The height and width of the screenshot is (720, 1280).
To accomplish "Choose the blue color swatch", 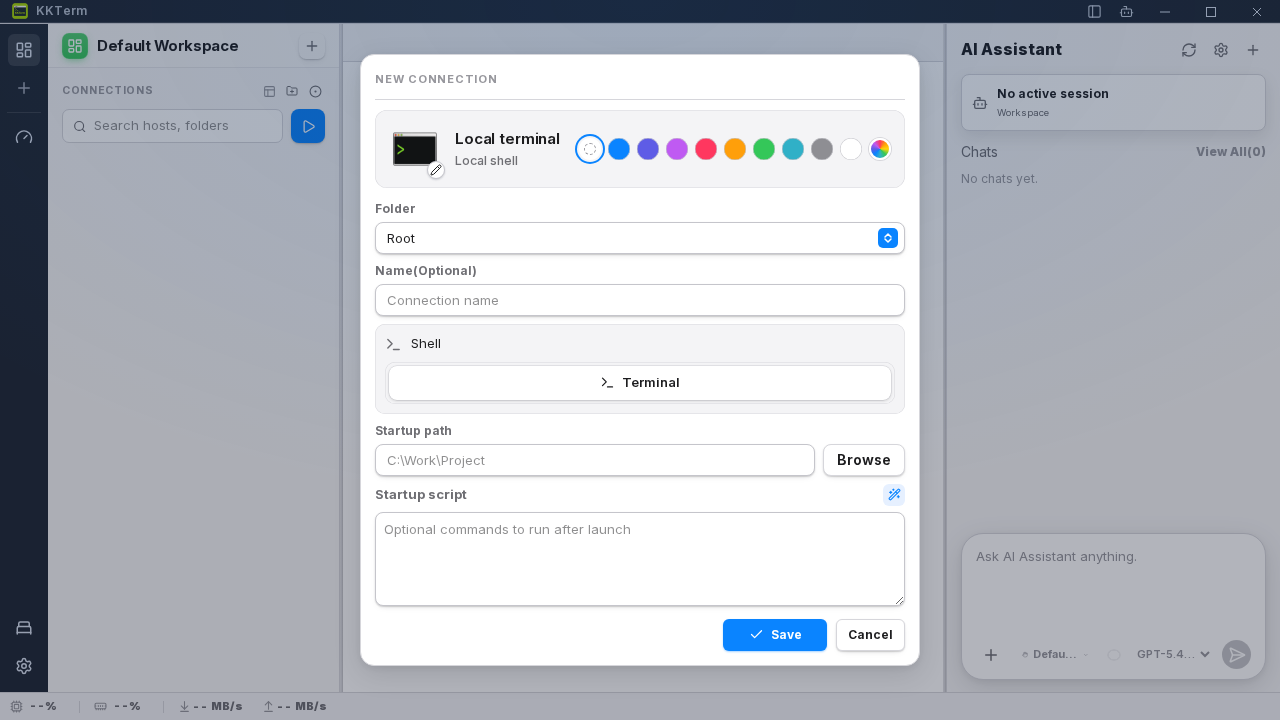I will [619, 149].
